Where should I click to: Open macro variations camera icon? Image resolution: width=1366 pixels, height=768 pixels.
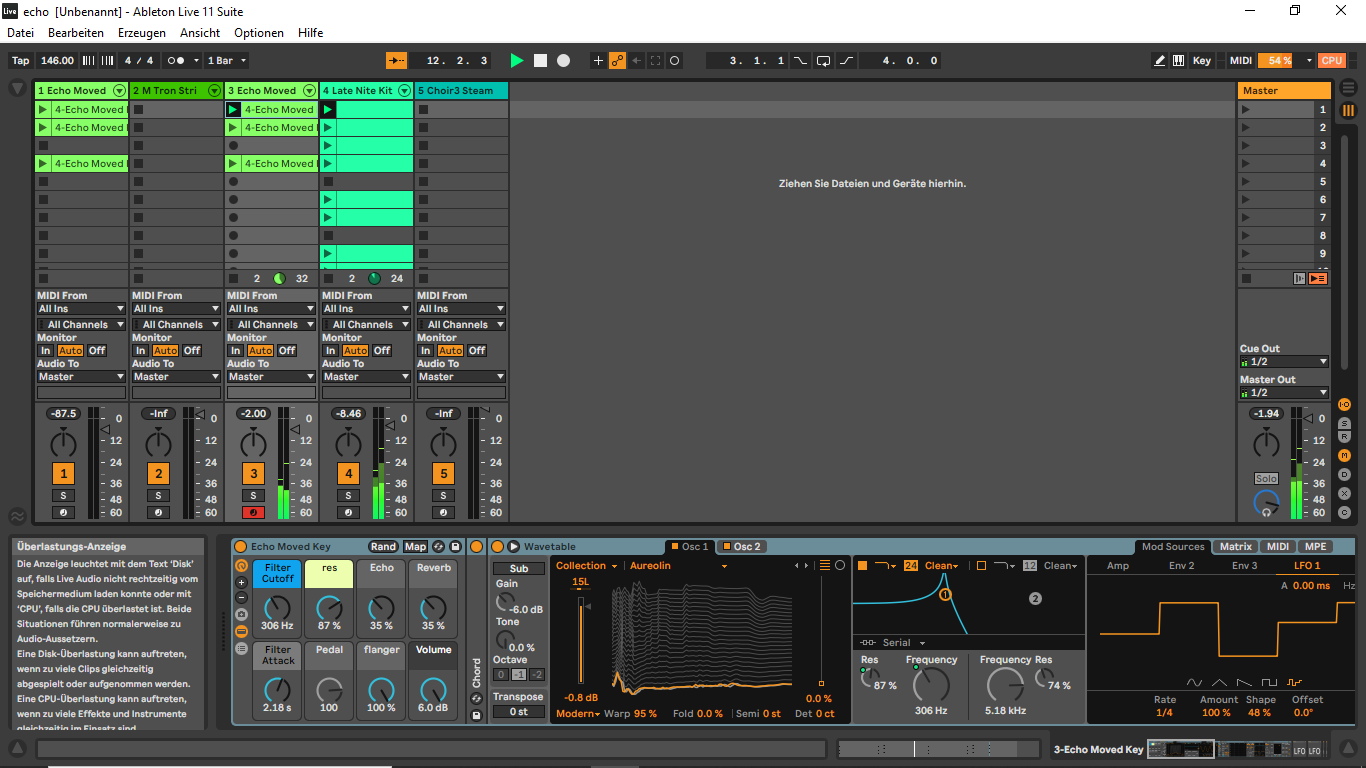[x=241, y=614]
